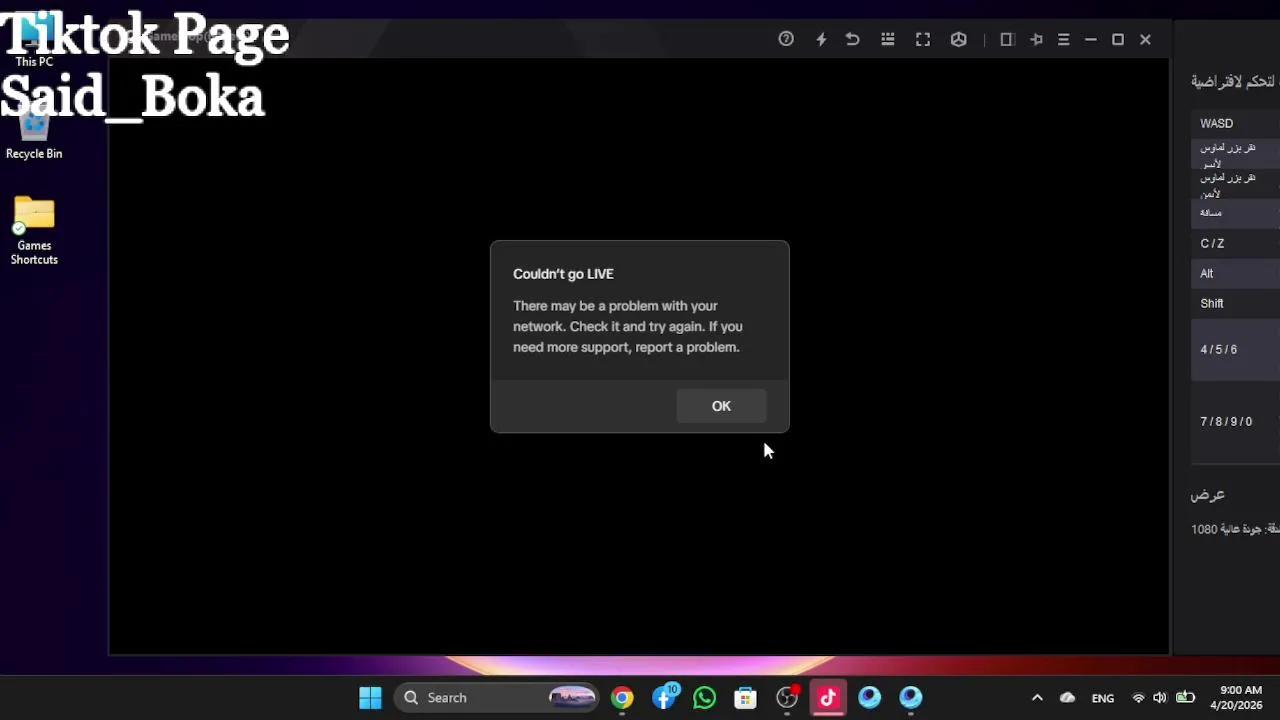The height and width of the screenshot is (720, 1280).
Task: Click the battery status tray icon
Action: (x=1185, y=698)
